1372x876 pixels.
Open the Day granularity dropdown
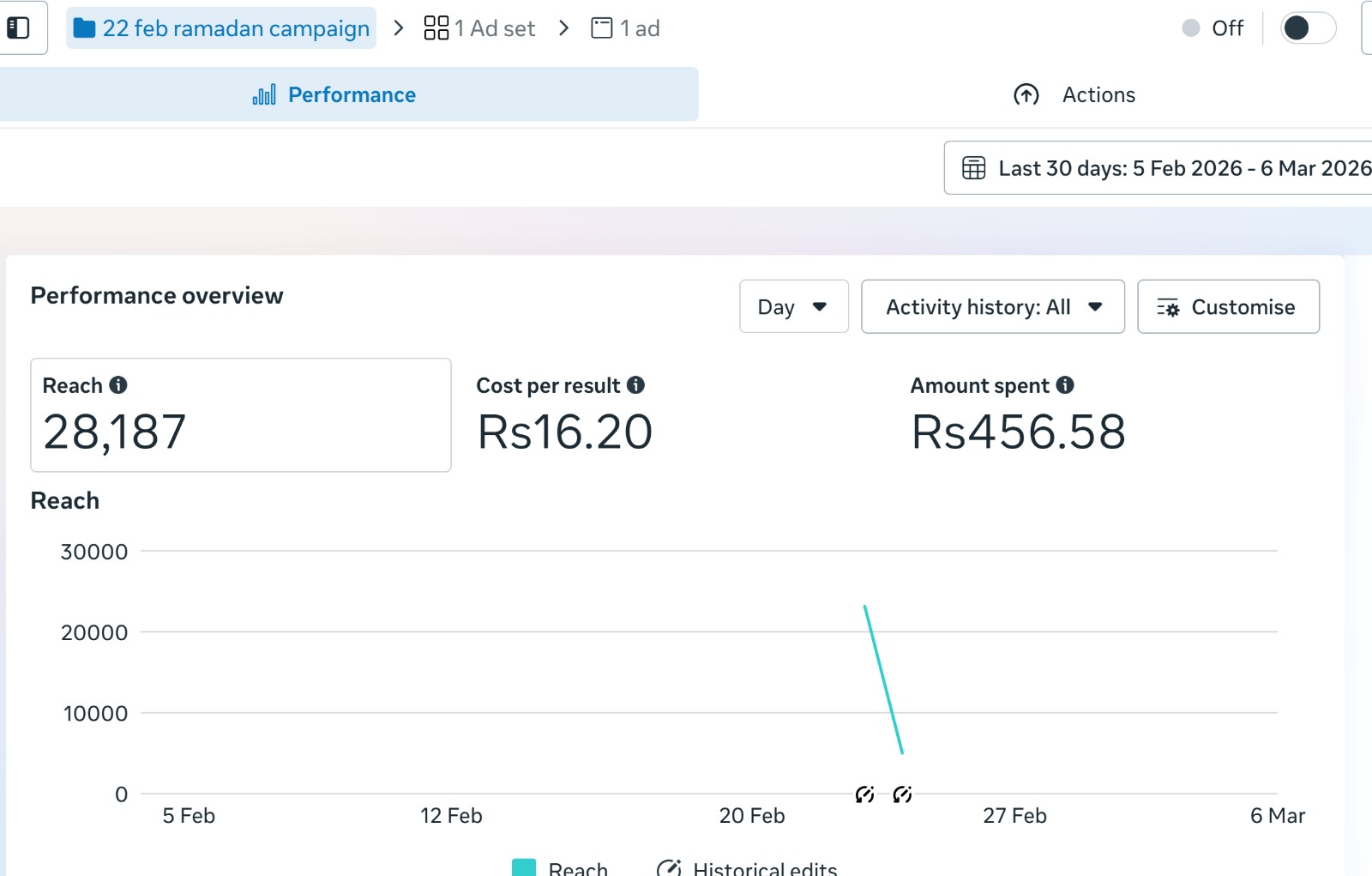(x=793, y=306)
